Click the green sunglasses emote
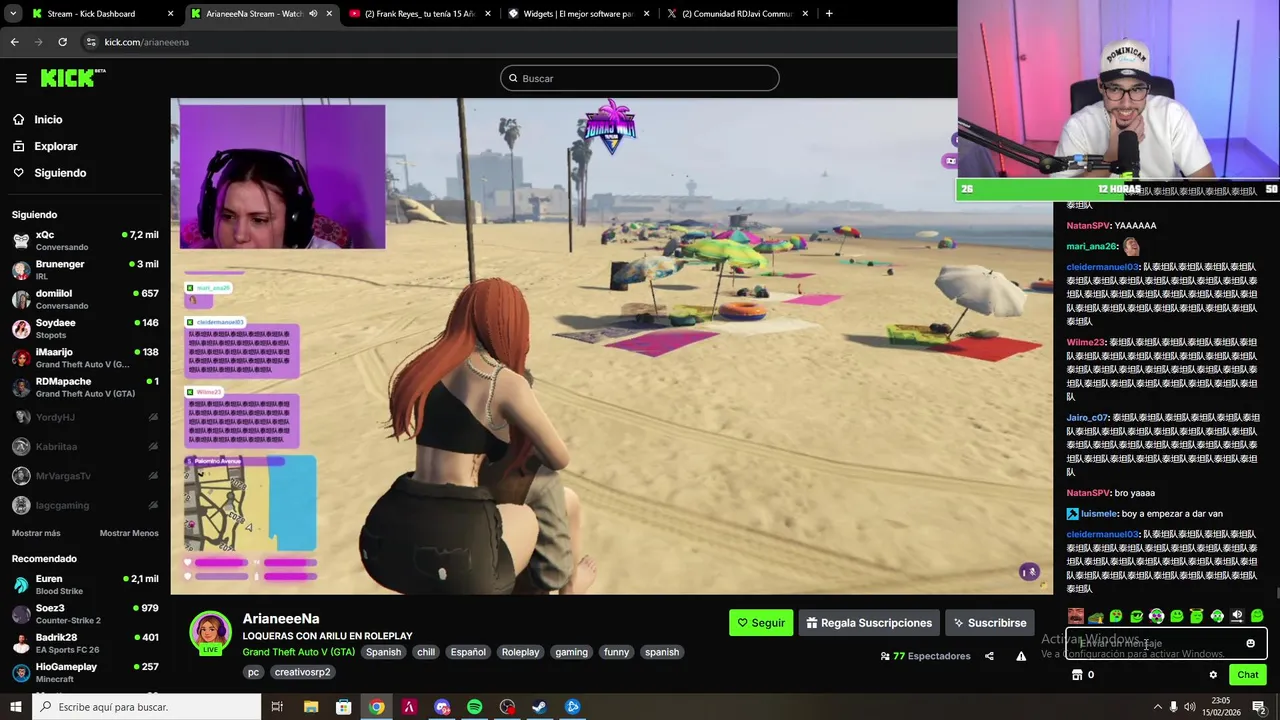This screenshot has height=720, width=1280. (1136, 616)
